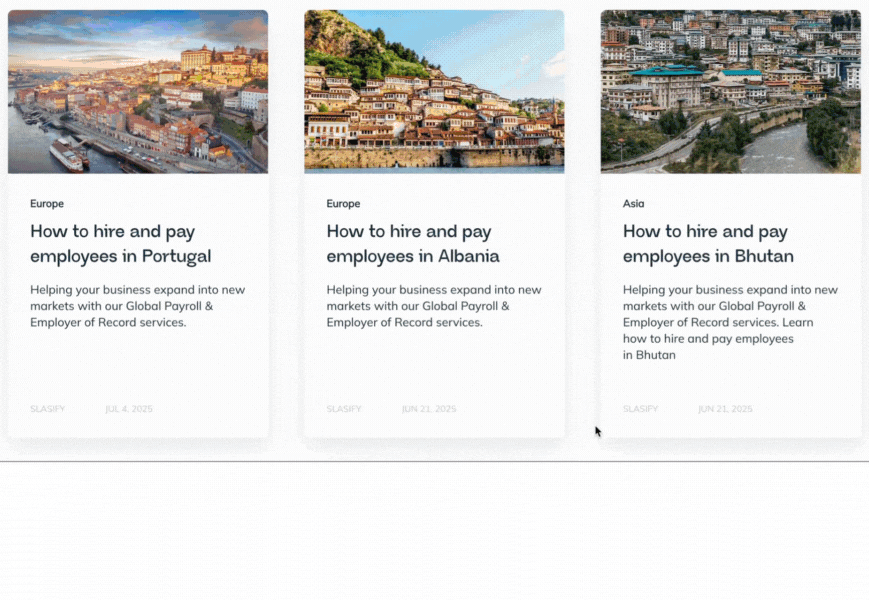Click the Albania hillside houses image
Viewport: 869px width, 600px height.
(x=434, y=92)
